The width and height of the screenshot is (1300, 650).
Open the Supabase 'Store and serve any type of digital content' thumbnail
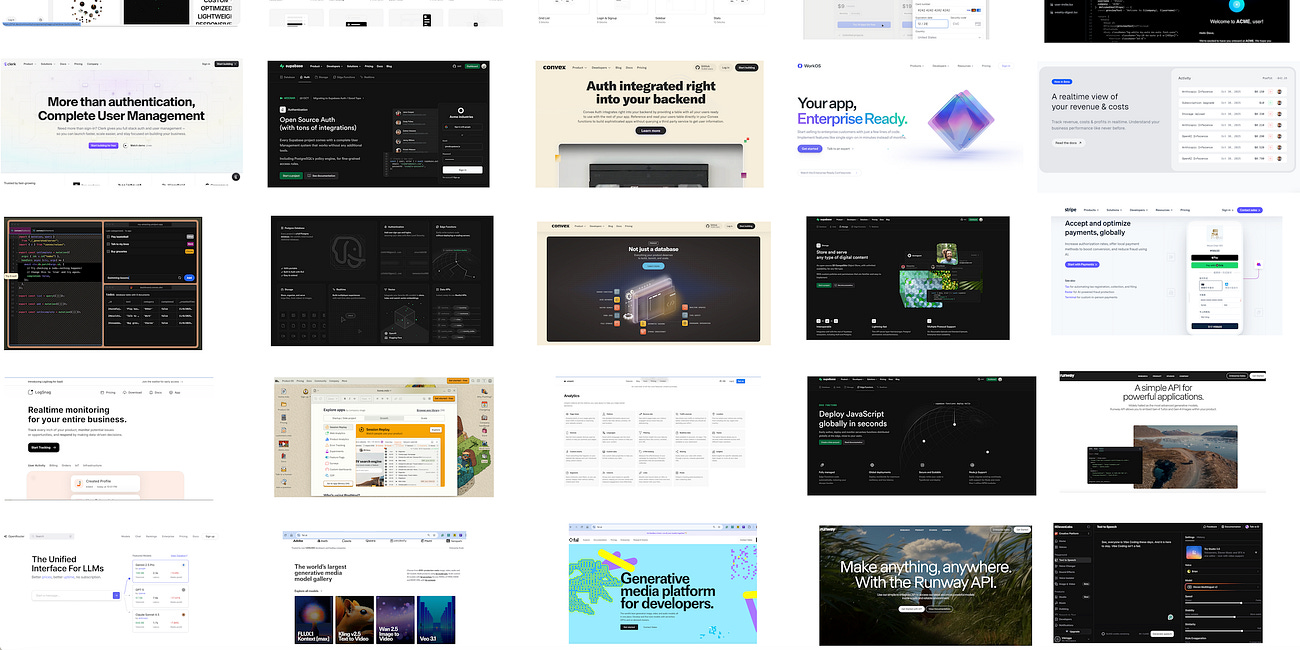(x=908, y=278)
